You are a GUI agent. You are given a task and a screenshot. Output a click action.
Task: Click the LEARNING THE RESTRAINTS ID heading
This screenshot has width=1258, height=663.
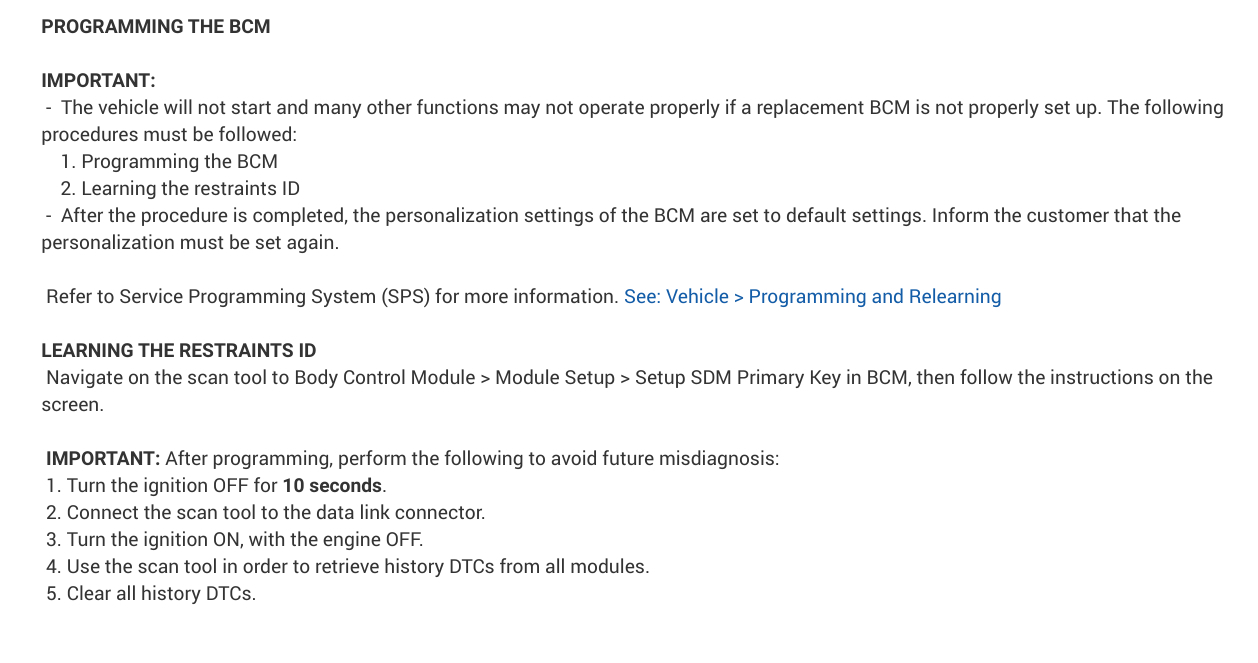(179, 351)
